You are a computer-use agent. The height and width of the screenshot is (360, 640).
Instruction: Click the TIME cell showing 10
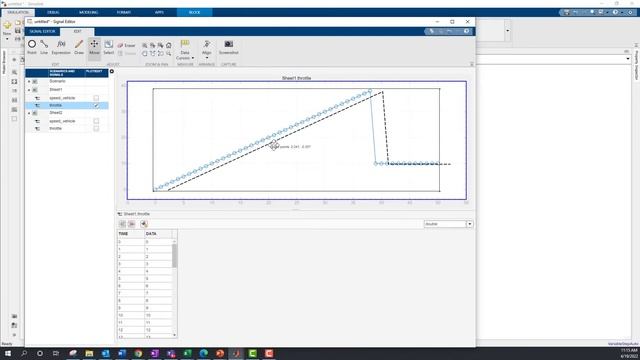[x=131, y=315]
